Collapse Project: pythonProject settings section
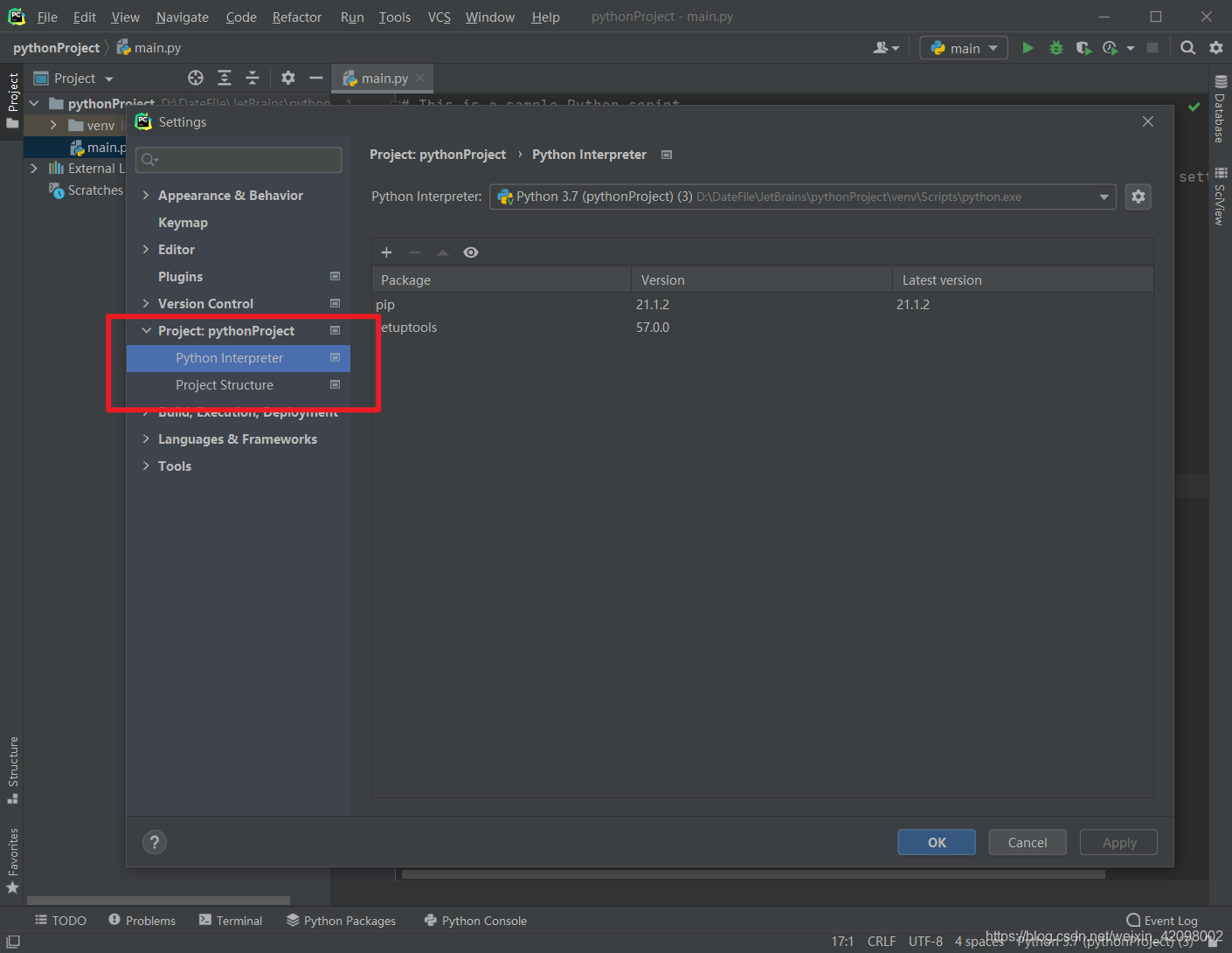 (146, 331)
